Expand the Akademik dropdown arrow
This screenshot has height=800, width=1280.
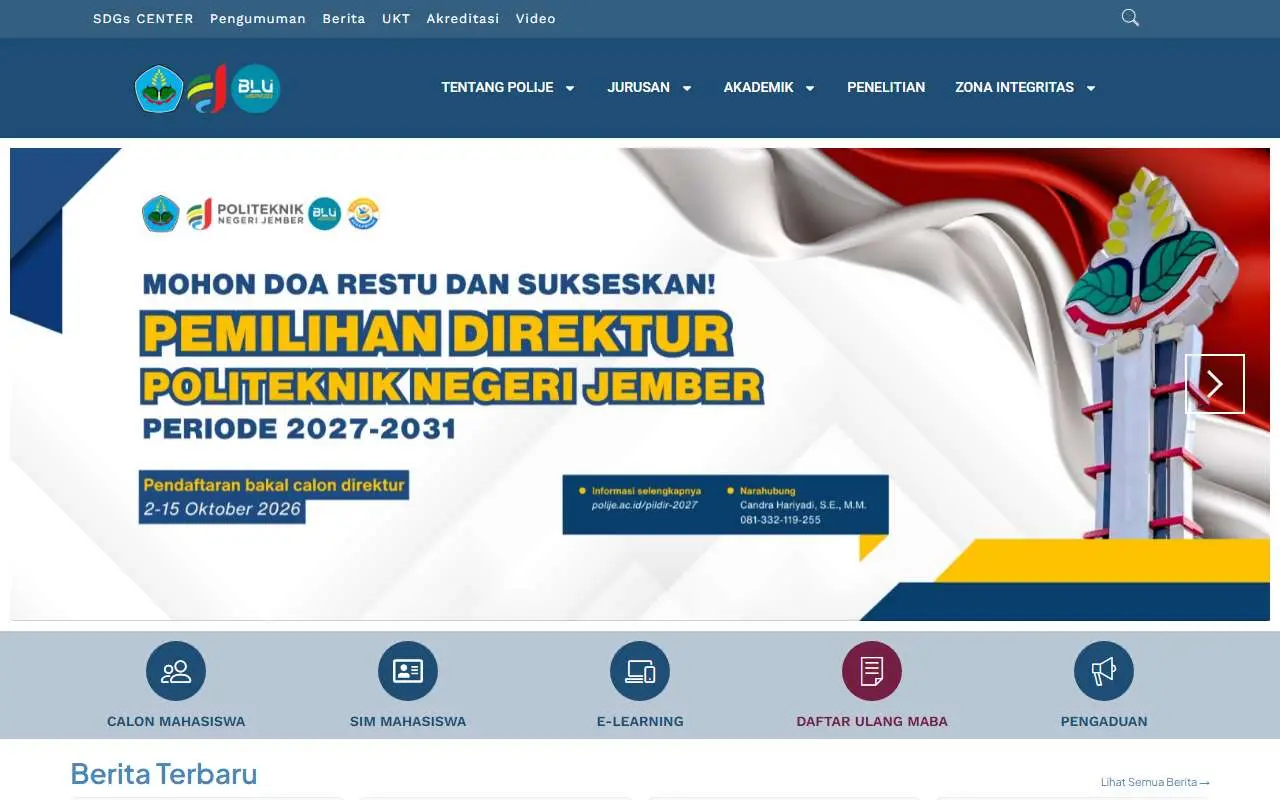point(810,88)
